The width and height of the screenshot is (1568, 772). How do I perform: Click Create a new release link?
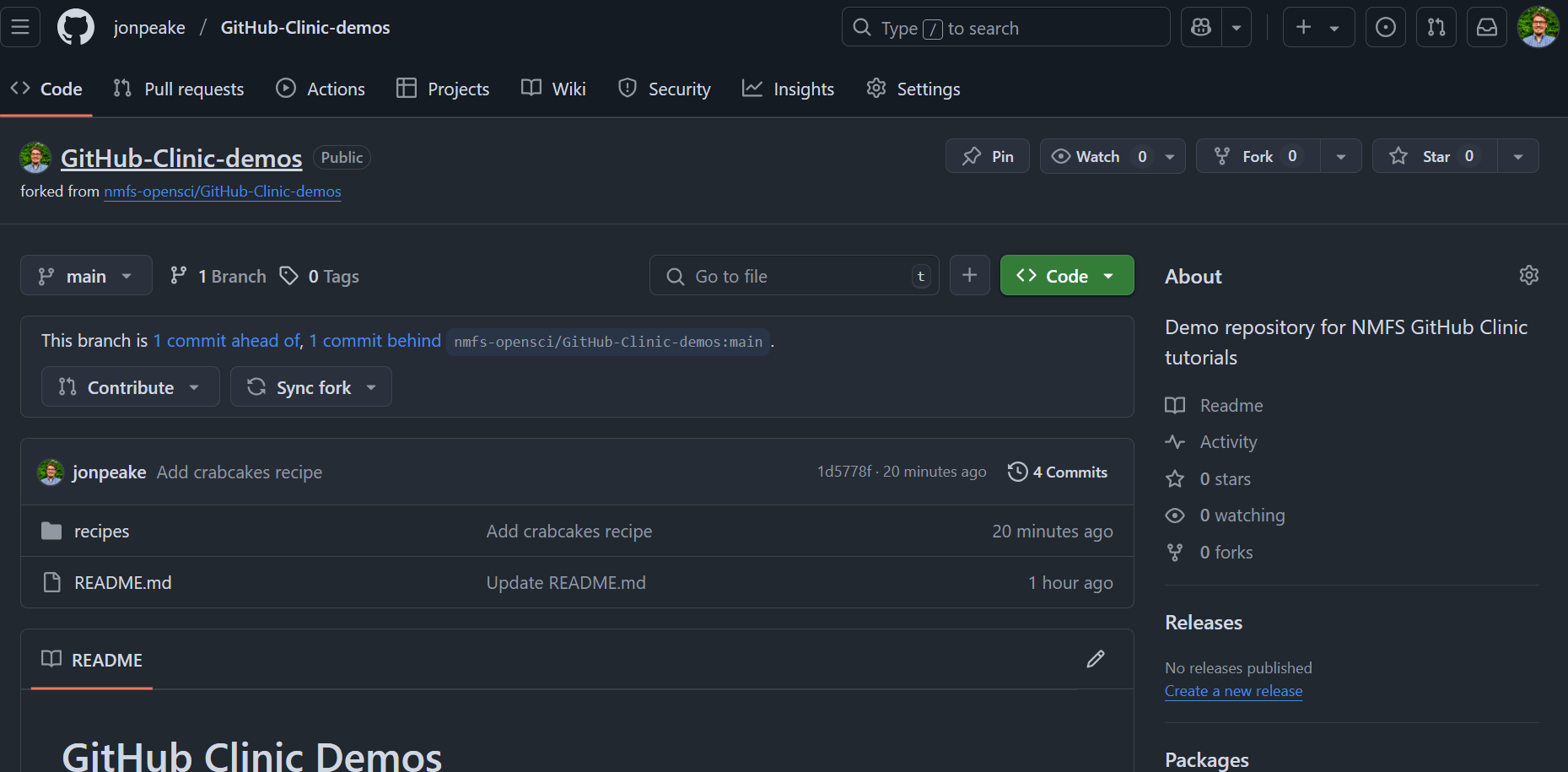point(1234,691)
